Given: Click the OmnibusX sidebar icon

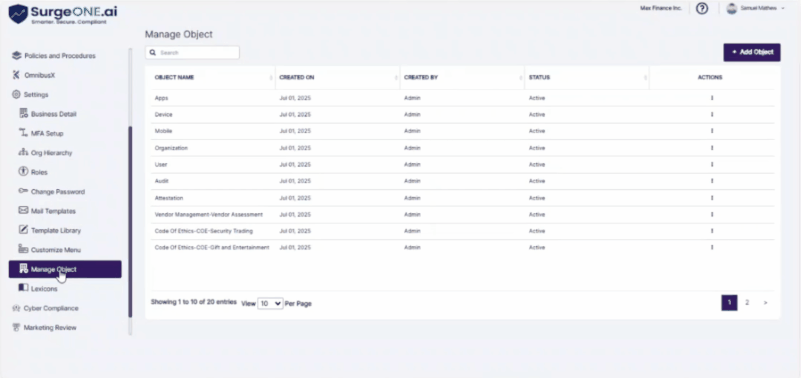Looking at the screenshot, I should tap(16, 75).
